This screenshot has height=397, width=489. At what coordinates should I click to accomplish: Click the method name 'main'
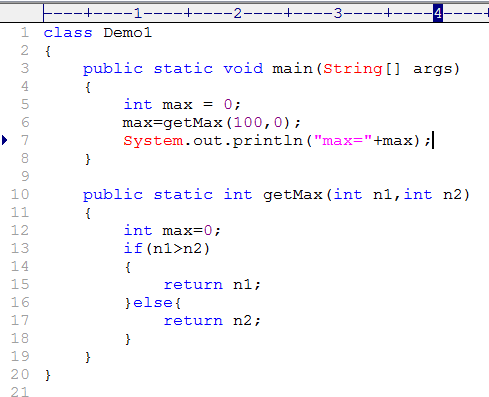(292, 69)
